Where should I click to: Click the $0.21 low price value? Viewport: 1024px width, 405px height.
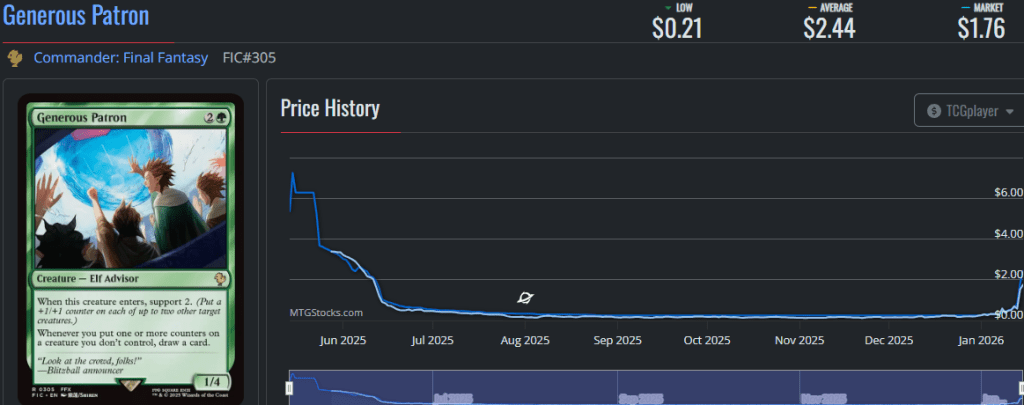pyautogui.click(x=676, y=29)
